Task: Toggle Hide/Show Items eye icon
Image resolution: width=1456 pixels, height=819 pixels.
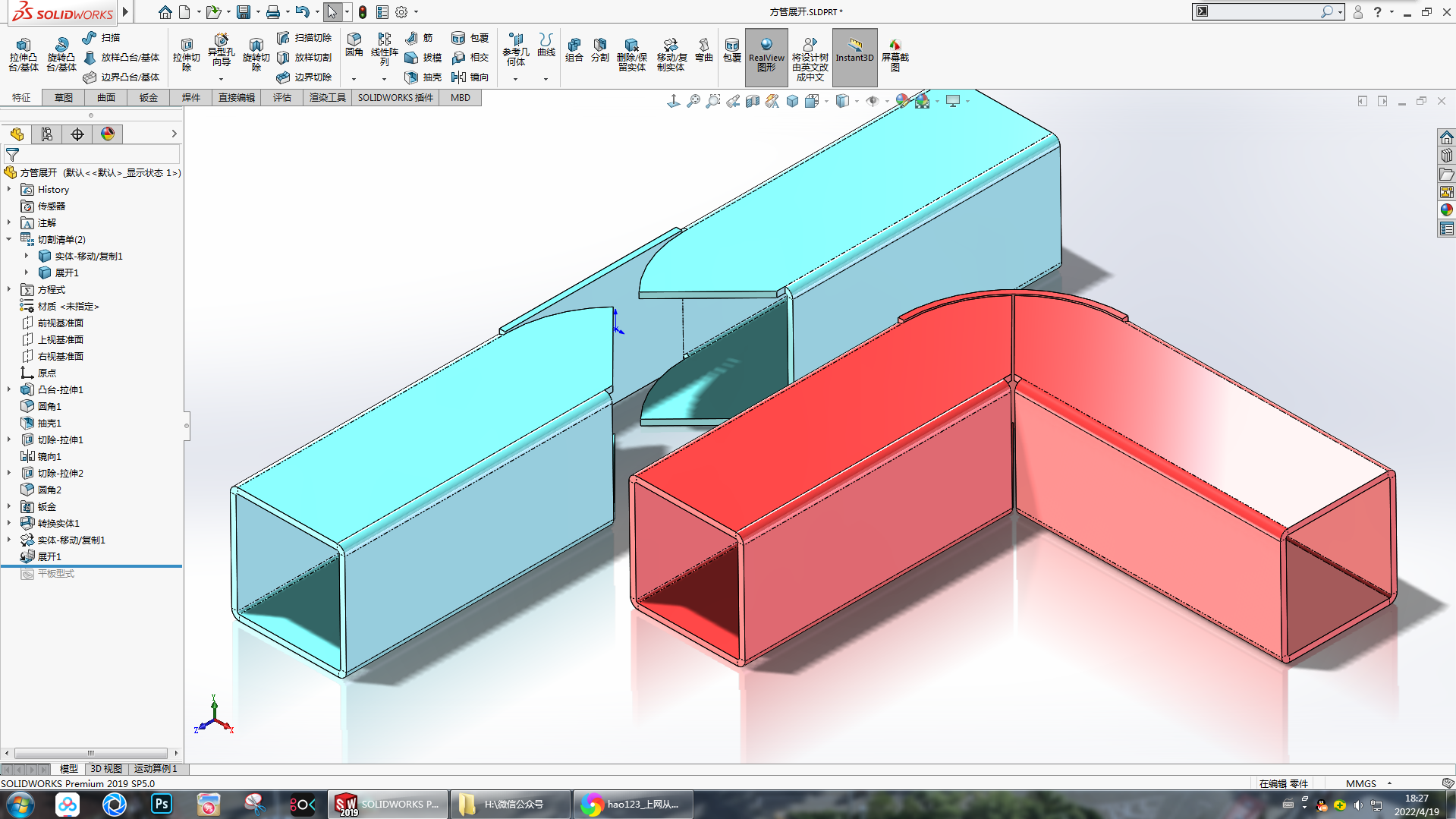Action: click(873, 101)
